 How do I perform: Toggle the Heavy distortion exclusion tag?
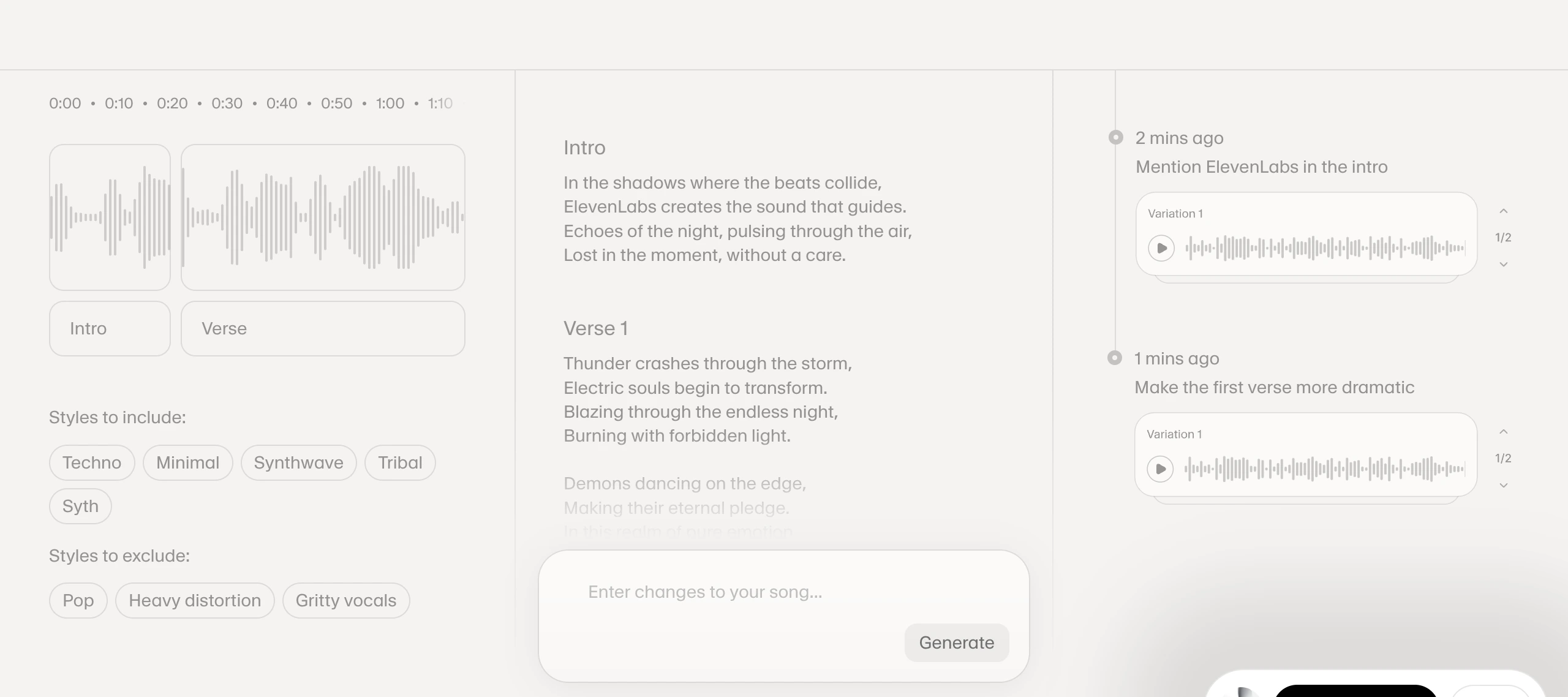click(195, 600)
